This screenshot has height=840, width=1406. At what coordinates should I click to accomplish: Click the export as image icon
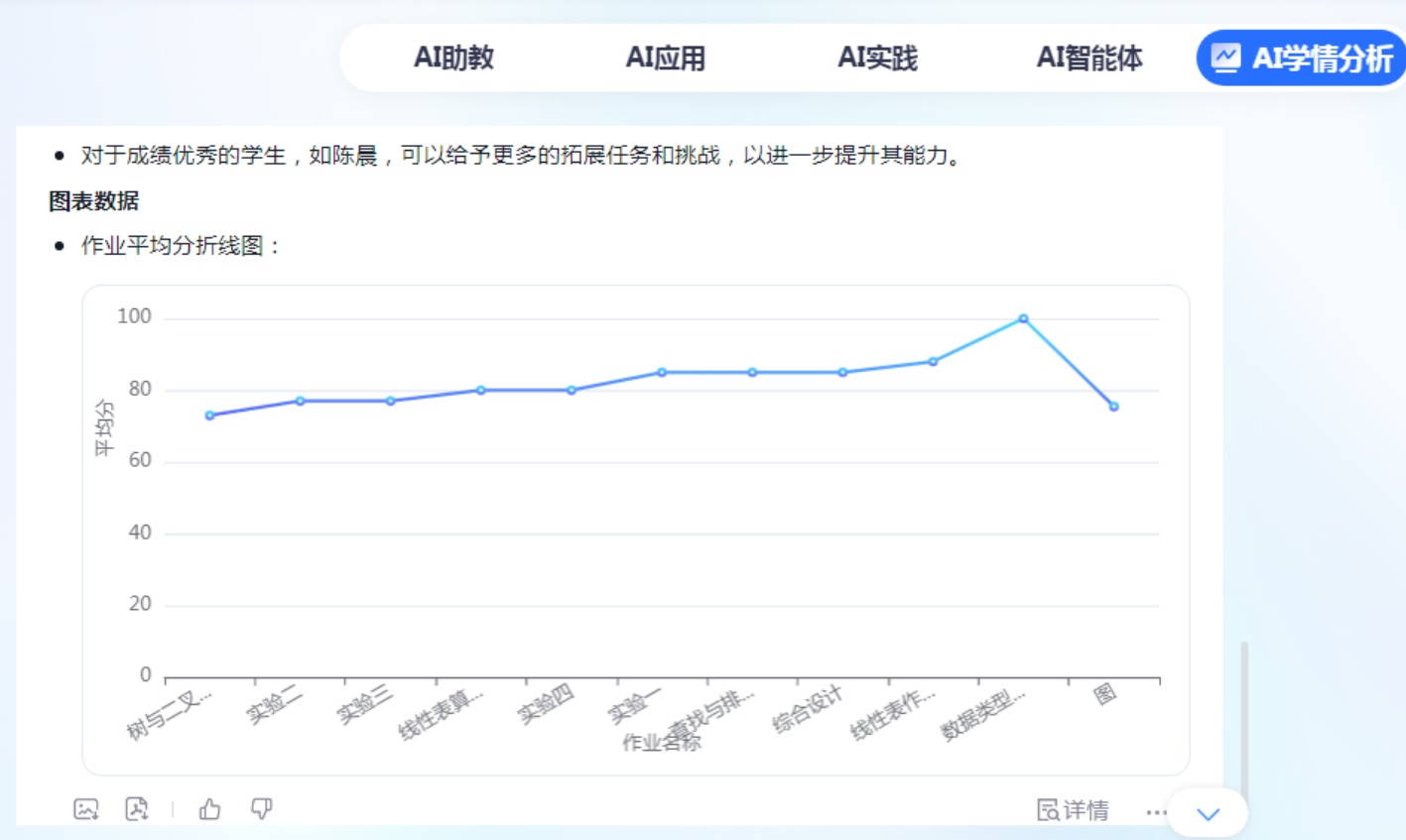[x=86, y=809]
